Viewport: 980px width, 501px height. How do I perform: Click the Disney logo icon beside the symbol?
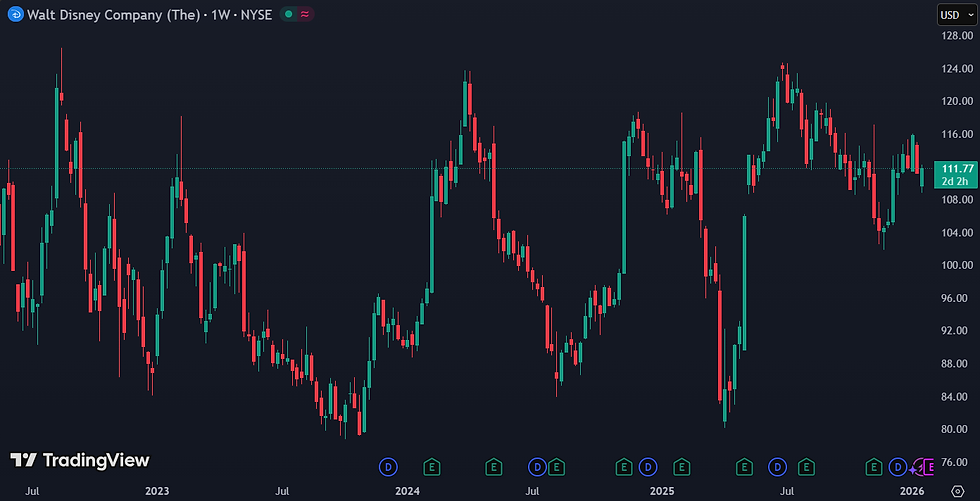16,15
